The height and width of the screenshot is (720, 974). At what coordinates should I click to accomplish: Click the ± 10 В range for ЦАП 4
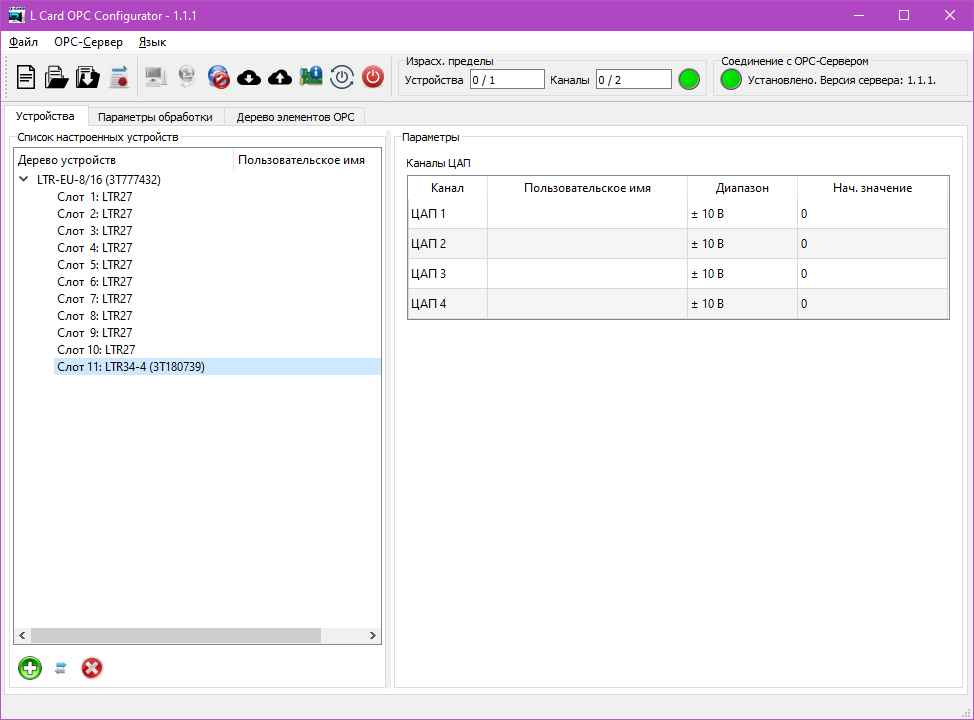742,304
